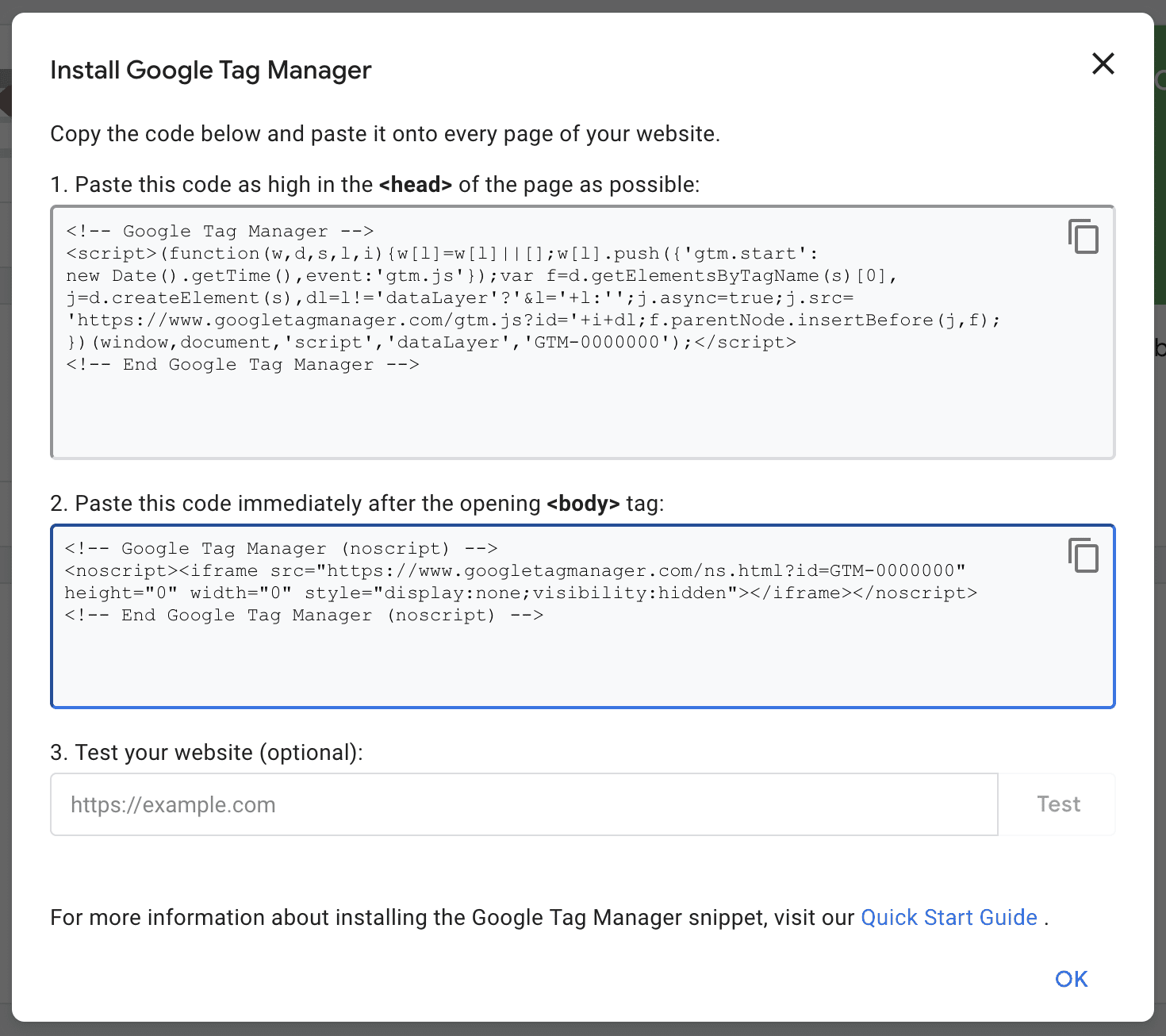Click the Test button
The width and height of the screenshot is (1166, 1036).
(x=1058, y=804)
